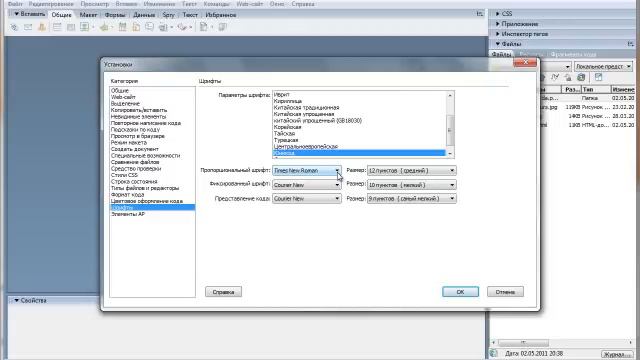
Task: Open the Пропорциональный шрифт Times New Roman dropdown
Action: click(x=307, y=171)
